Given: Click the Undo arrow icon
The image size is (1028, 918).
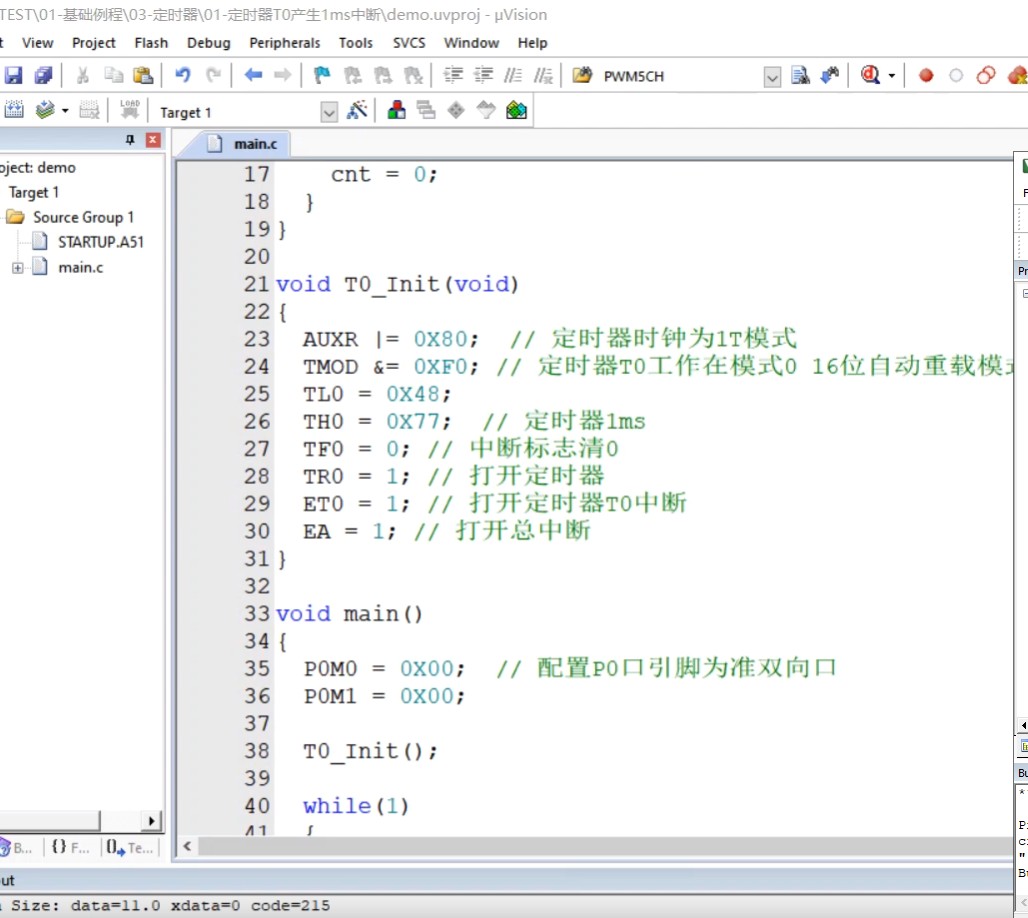Looking at the screenshot, I should point(182,75).
